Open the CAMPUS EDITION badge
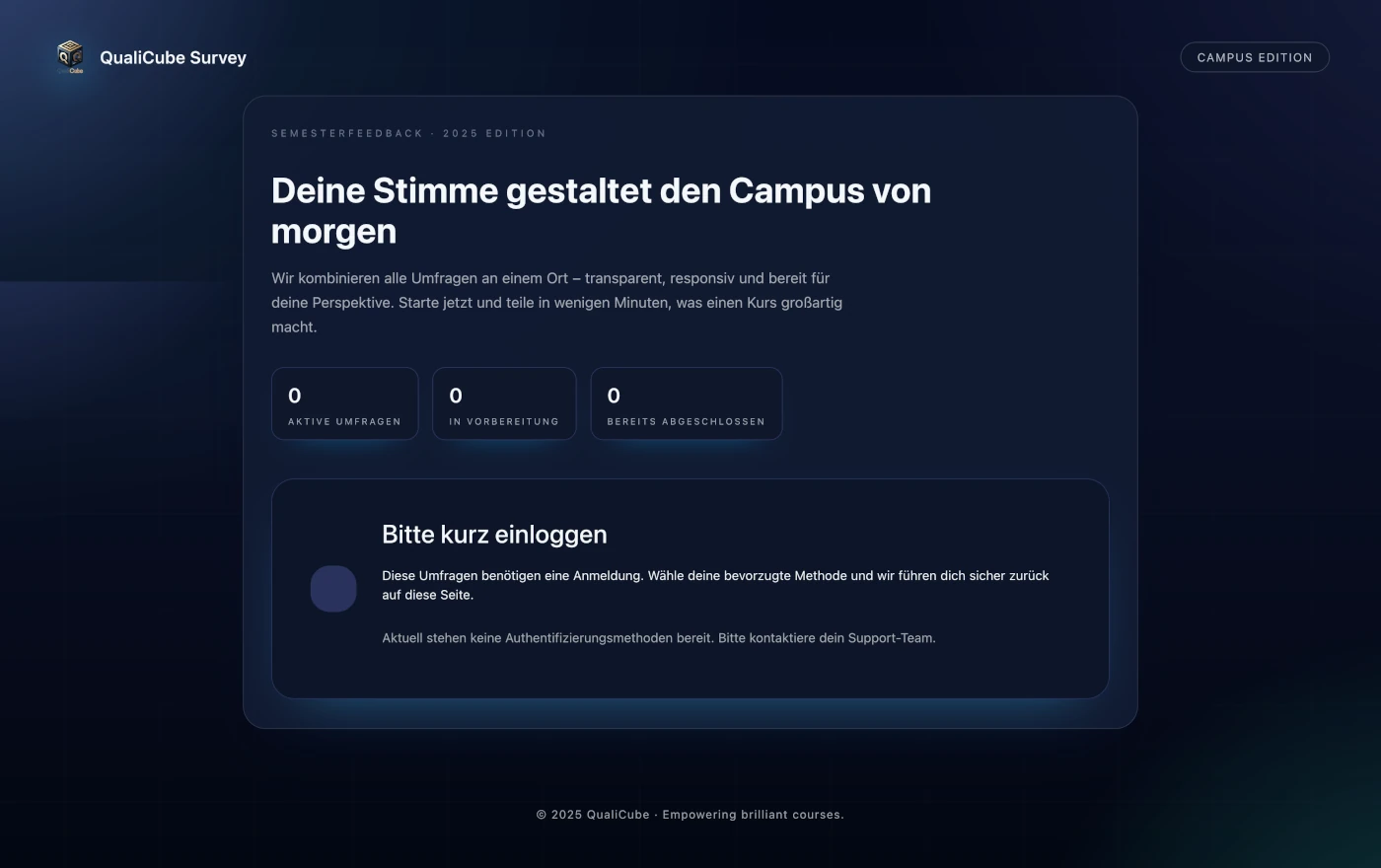 [1254, 57]
